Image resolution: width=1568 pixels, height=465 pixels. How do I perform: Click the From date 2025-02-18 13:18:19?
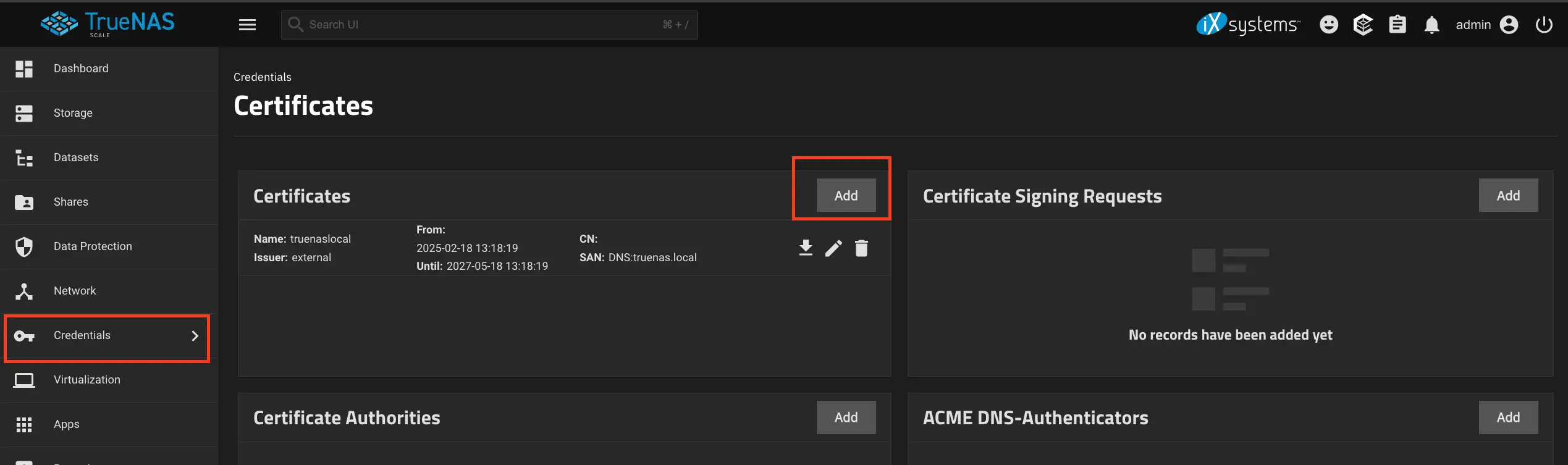click(x=467, y=248)
